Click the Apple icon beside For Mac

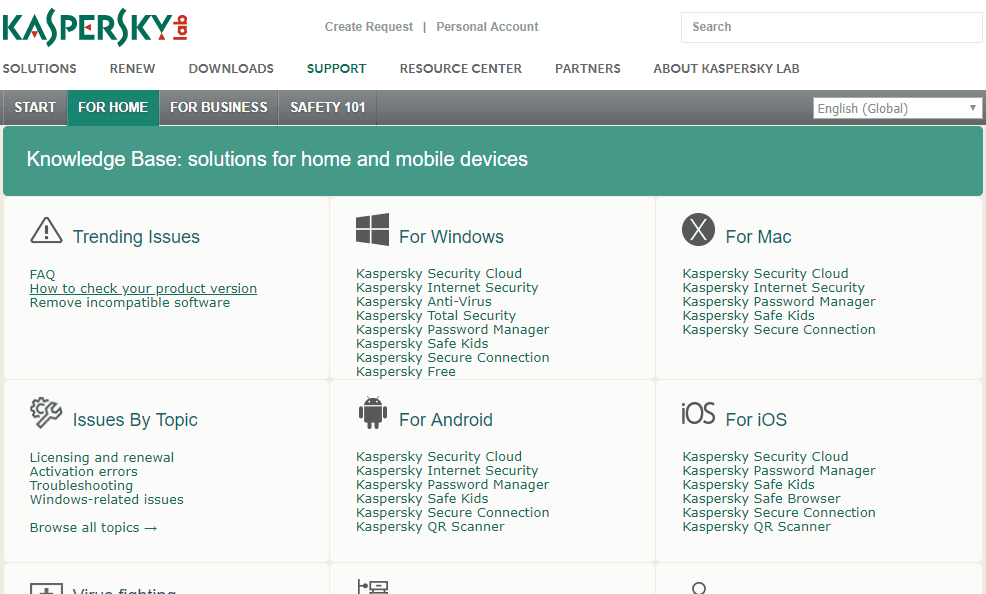698,229
